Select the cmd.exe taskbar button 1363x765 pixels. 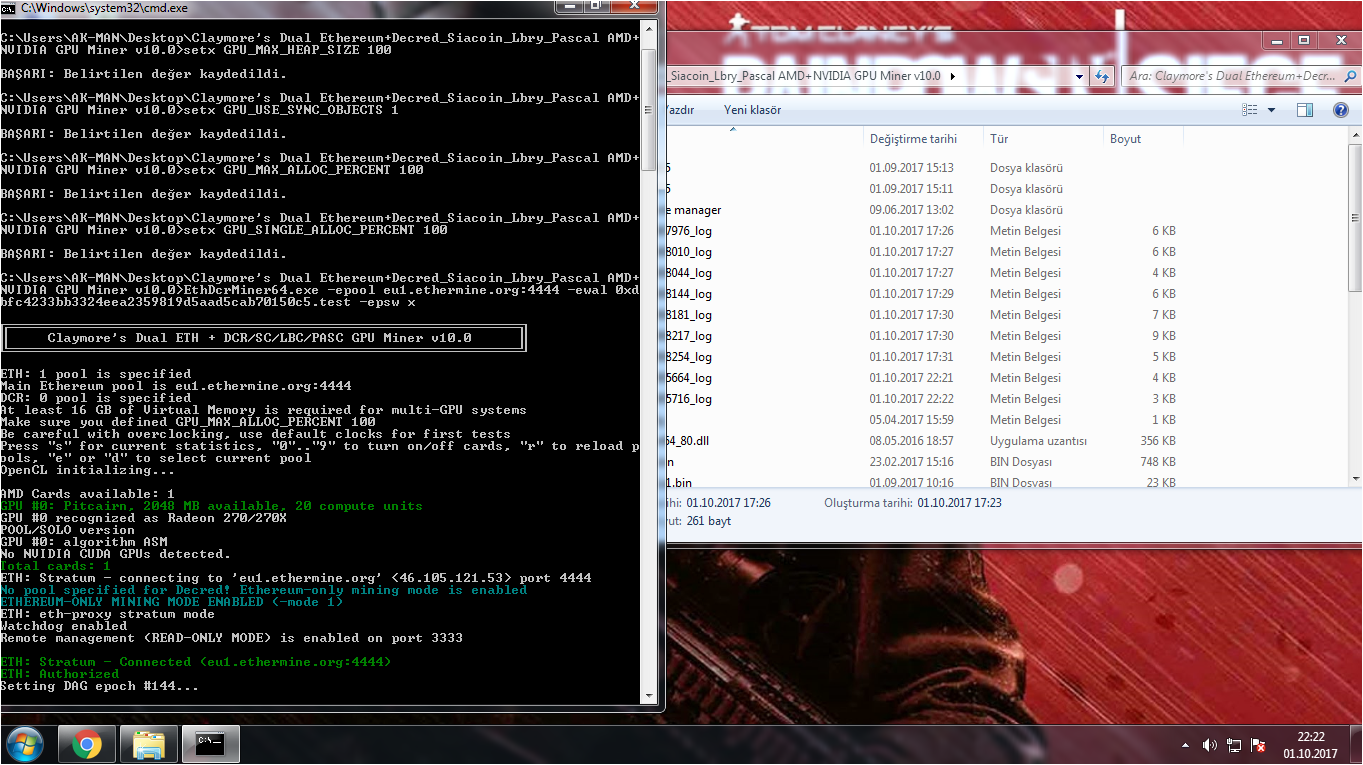coord(211,745)
